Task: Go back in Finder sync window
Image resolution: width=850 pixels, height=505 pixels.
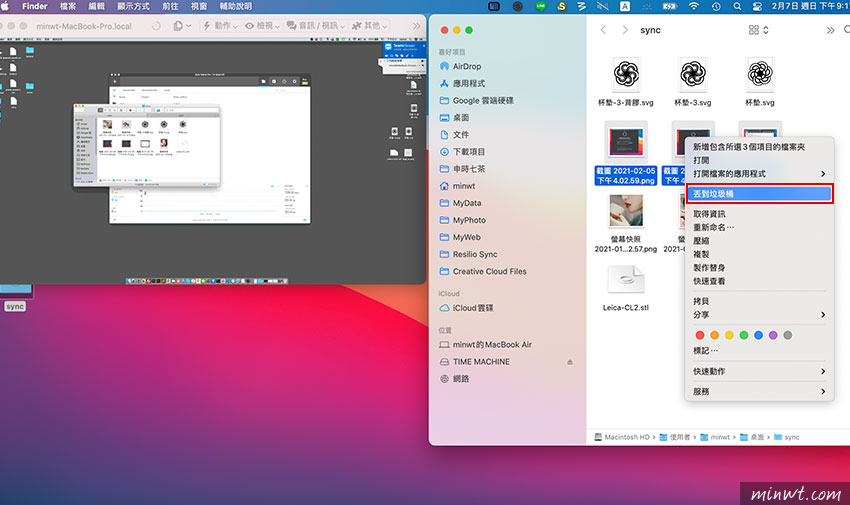Action: pos(603,30)
